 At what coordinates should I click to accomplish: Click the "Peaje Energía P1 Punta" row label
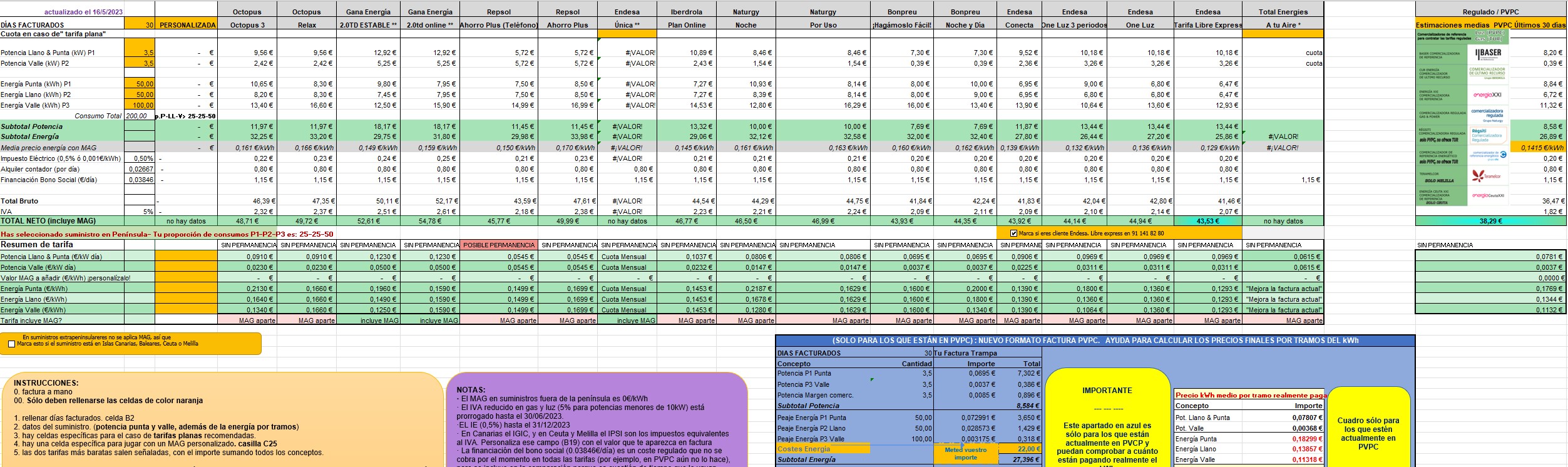pos(812,418)
